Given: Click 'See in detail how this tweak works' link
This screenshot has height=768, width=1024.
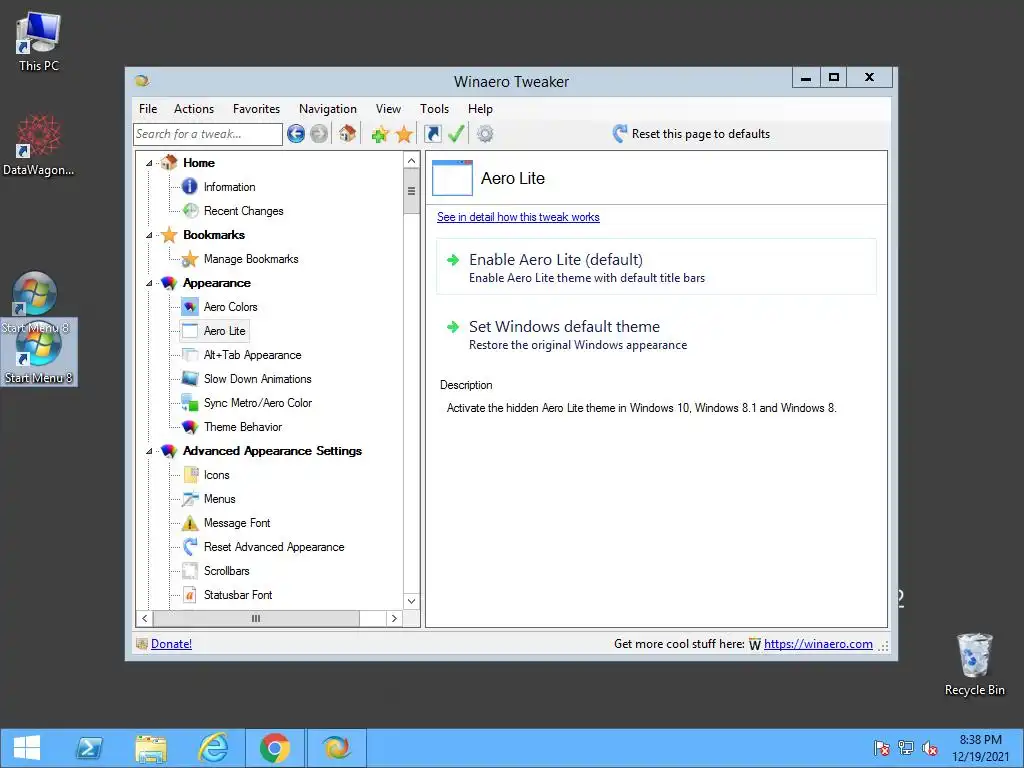Looking at the screenshot, I should pos(518,217).
